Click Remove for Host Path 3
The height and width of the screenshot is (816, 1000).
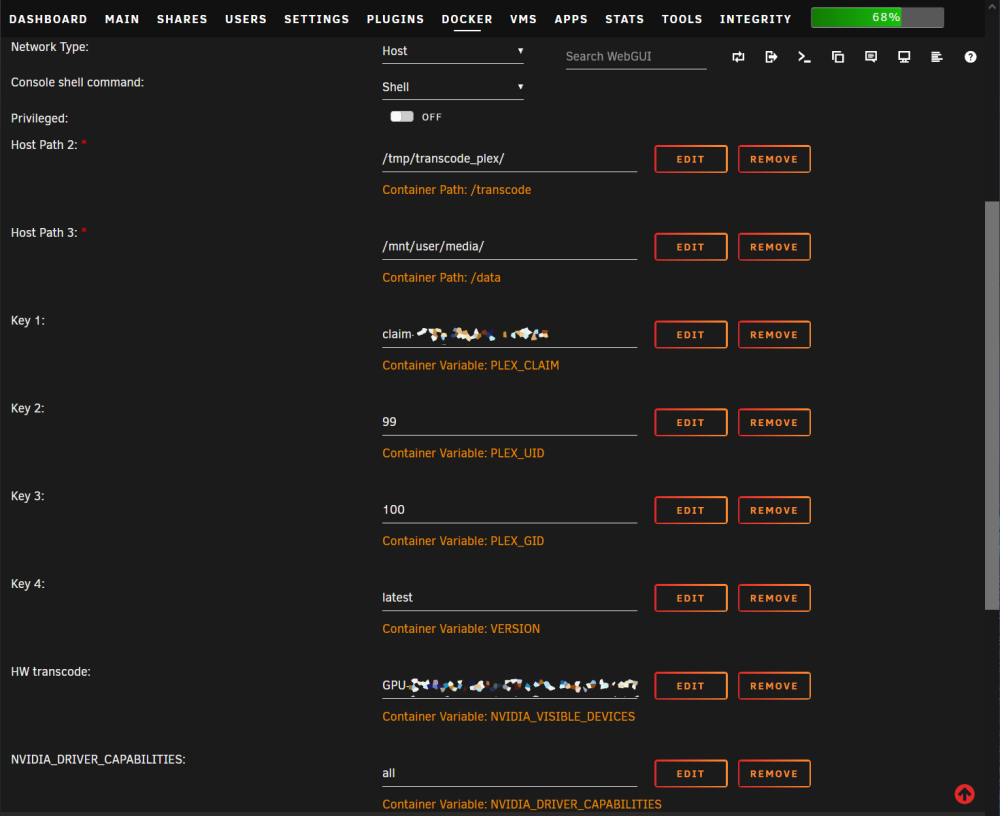coord(774,247)
